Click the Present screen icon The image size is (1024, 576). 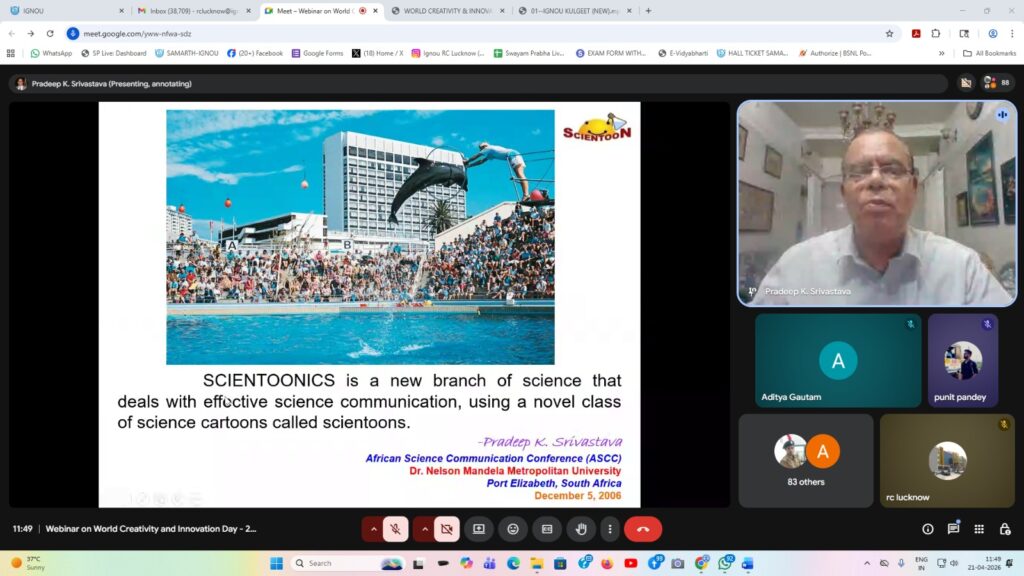(479, 529)
